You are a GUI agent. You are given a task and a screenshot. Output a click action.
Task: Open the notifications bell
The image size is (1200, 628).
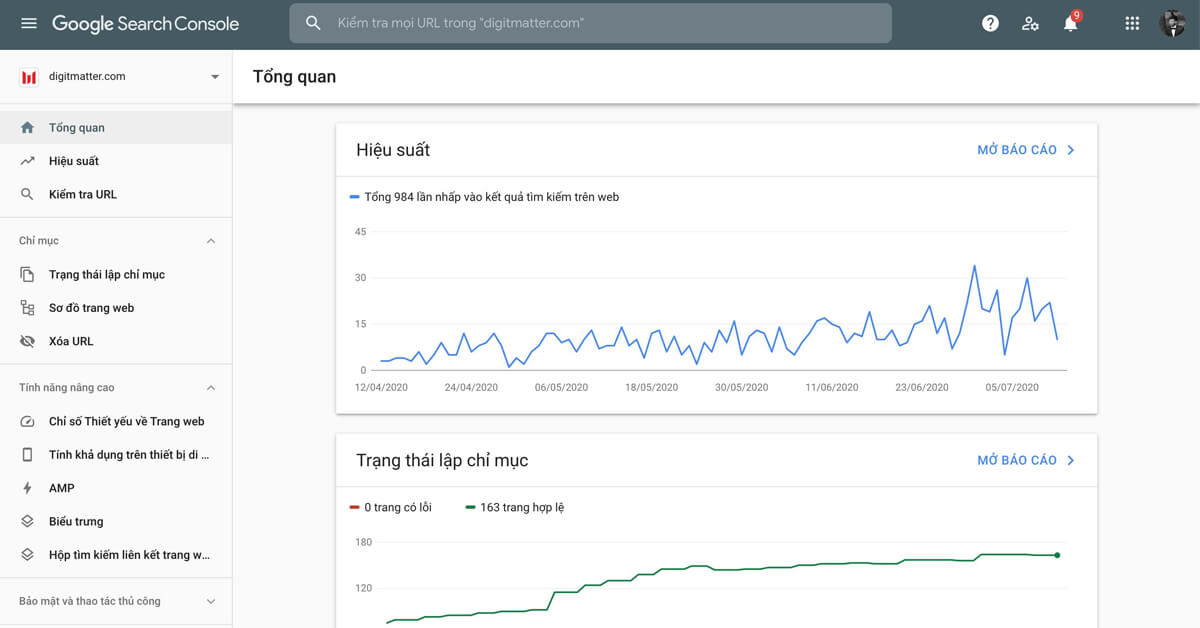pyautogui.click(x=1070, y=24)
